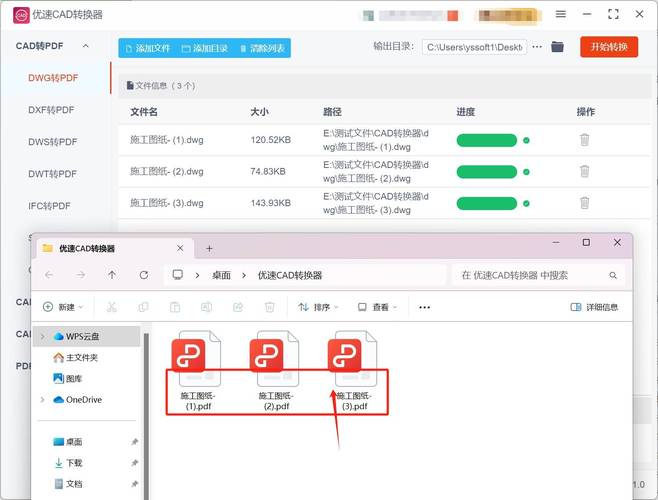Click completed status dot for 施工图纸- (1).dwg
This screenshot has height=500, width=658.
coord(526,140)
